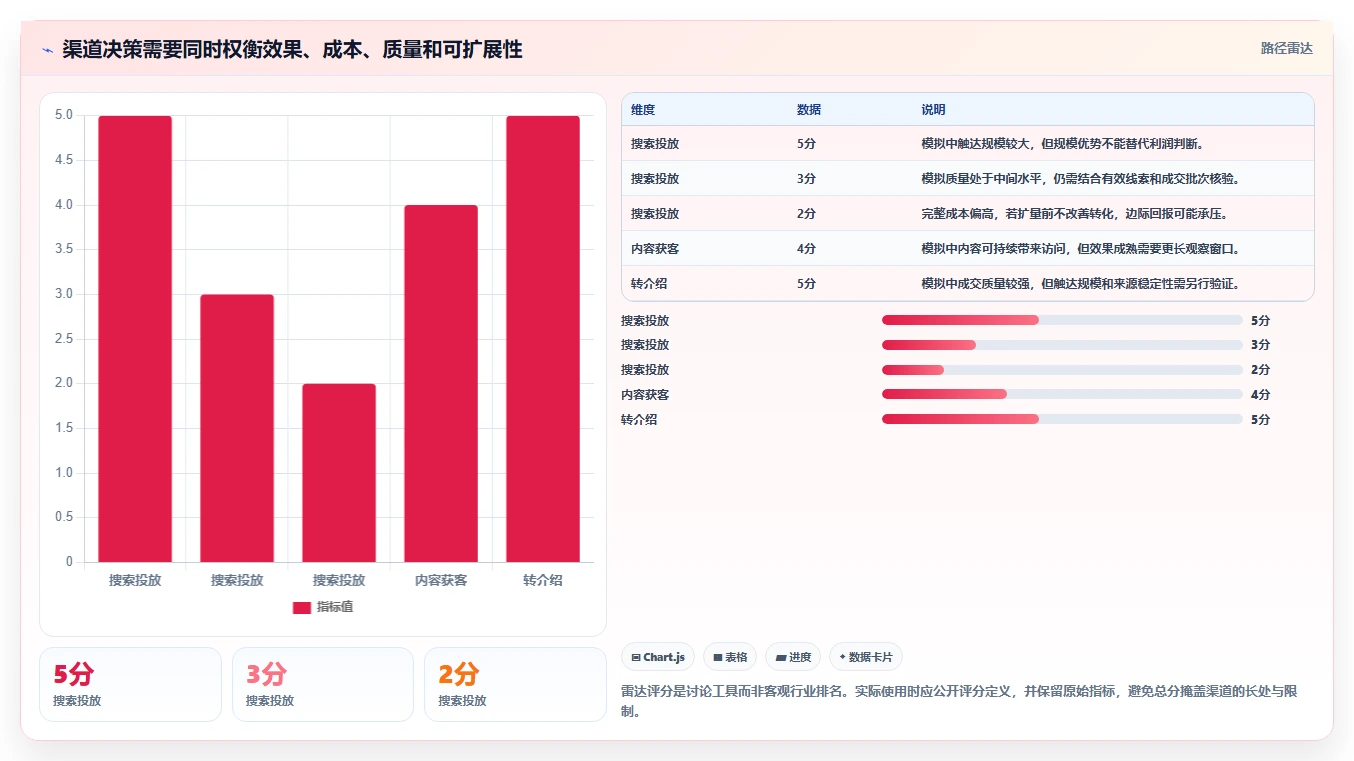Click the lightning icon before the slide title
Viewport: 1354px width, 761px height.
[x=47, y=50]
